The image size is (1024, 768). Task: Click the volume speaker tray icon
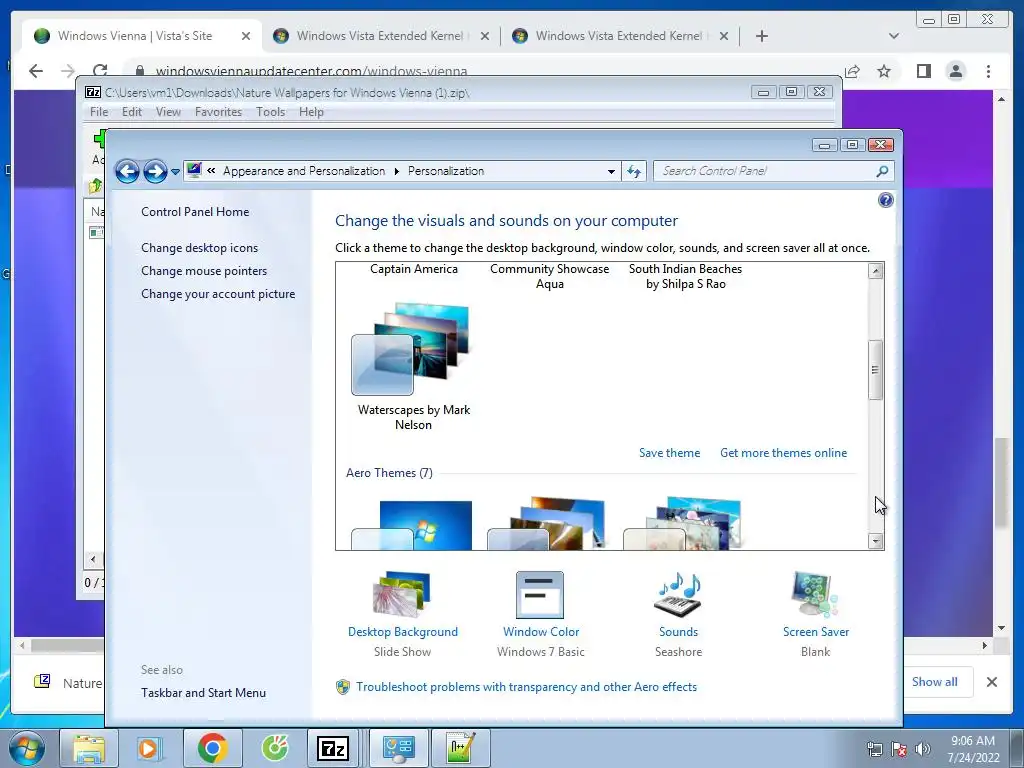tap(922, 748)
